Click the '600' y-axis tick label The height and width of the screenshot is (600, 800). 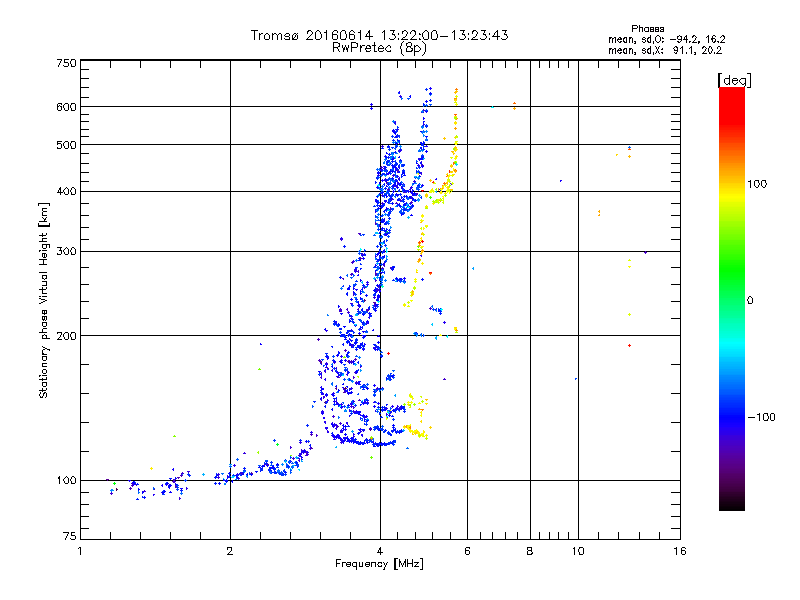(x=66, y=107)
